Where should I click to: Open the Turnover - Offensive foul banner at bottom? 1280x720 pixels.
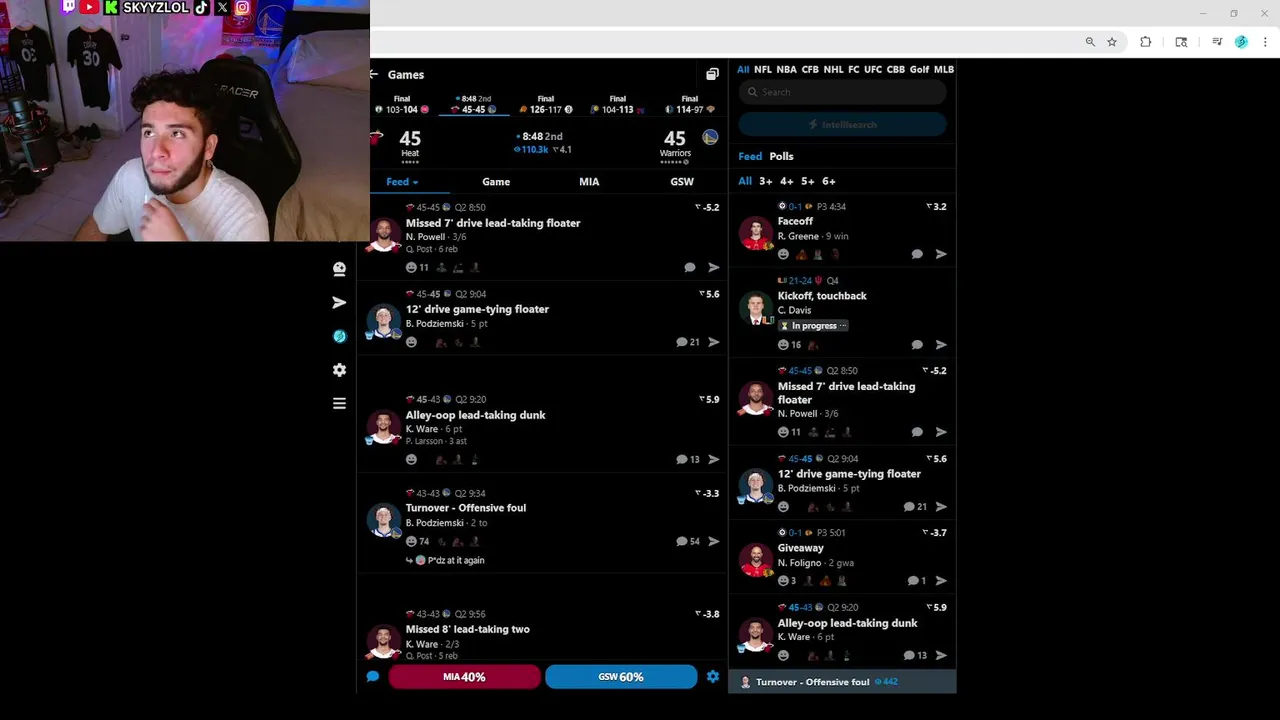coord(842,682)
